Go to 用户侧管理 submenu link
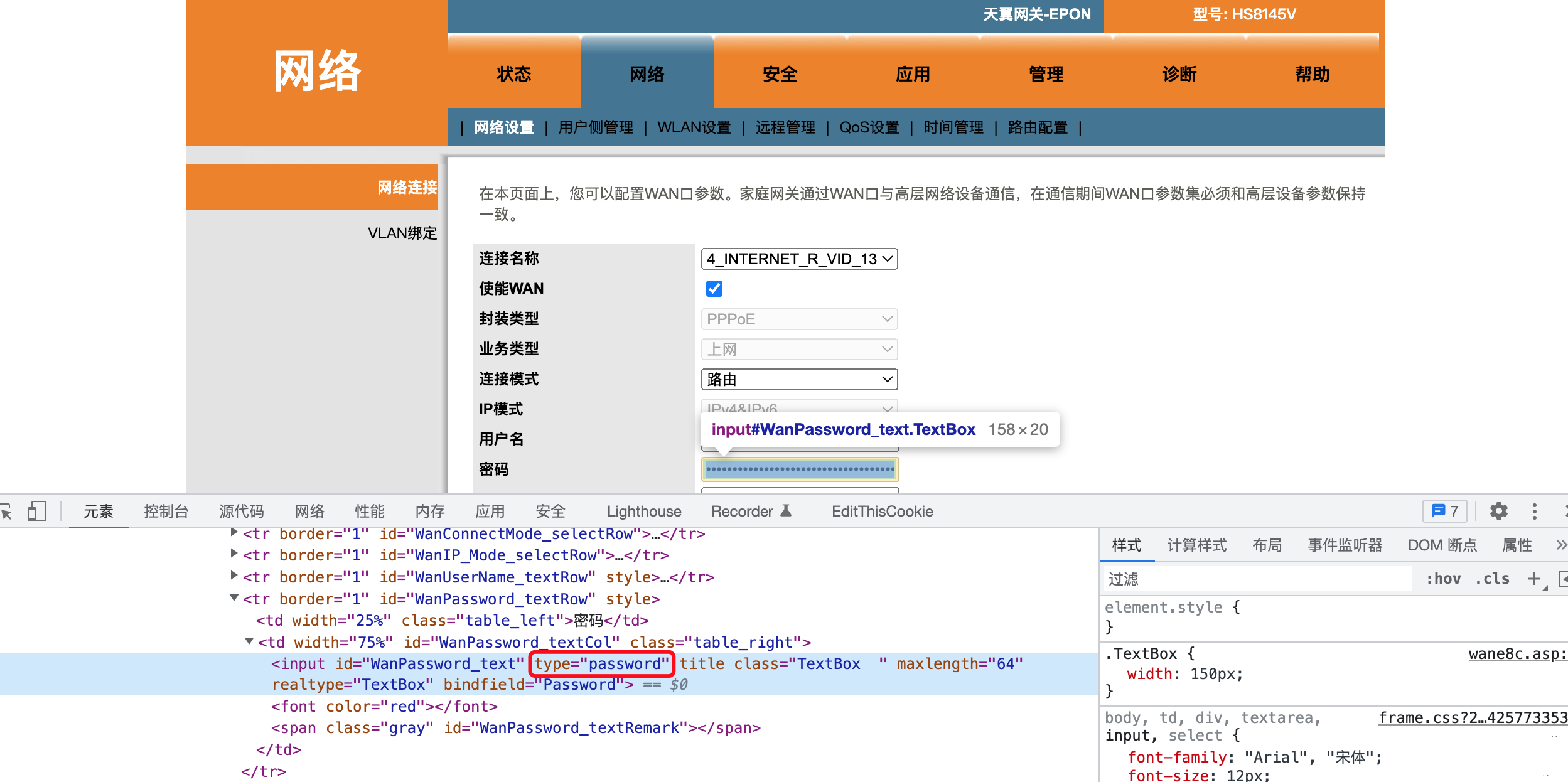The width and height of the screenshot is (1568, 782). 596,127
